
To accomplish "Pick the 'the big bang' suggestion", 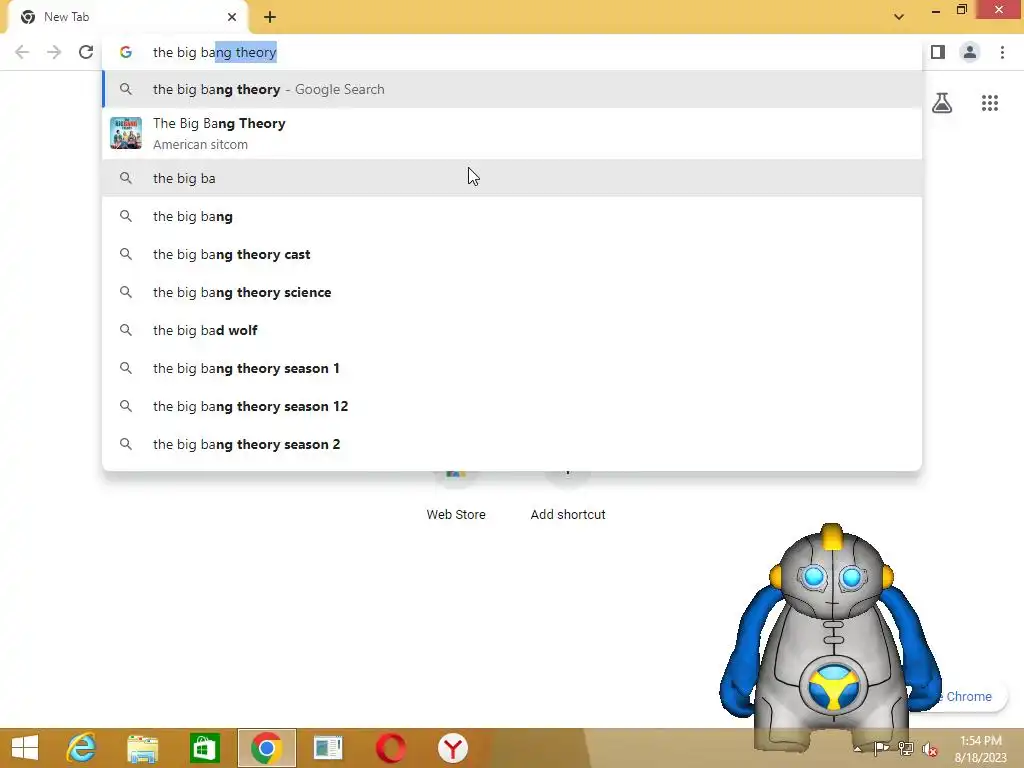I will click(x=512, y=216).
